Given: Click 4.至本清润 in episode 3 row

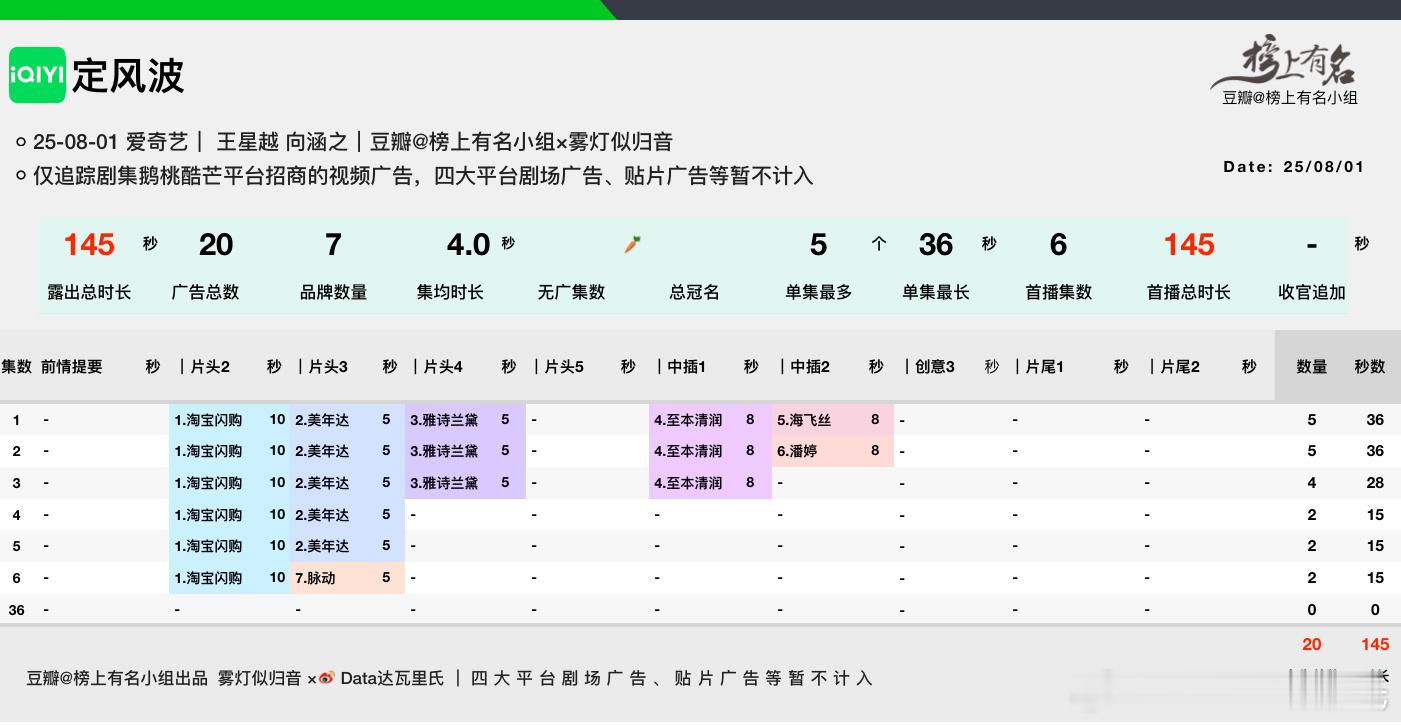Looking at the screenshot, I should pos(688,483).
